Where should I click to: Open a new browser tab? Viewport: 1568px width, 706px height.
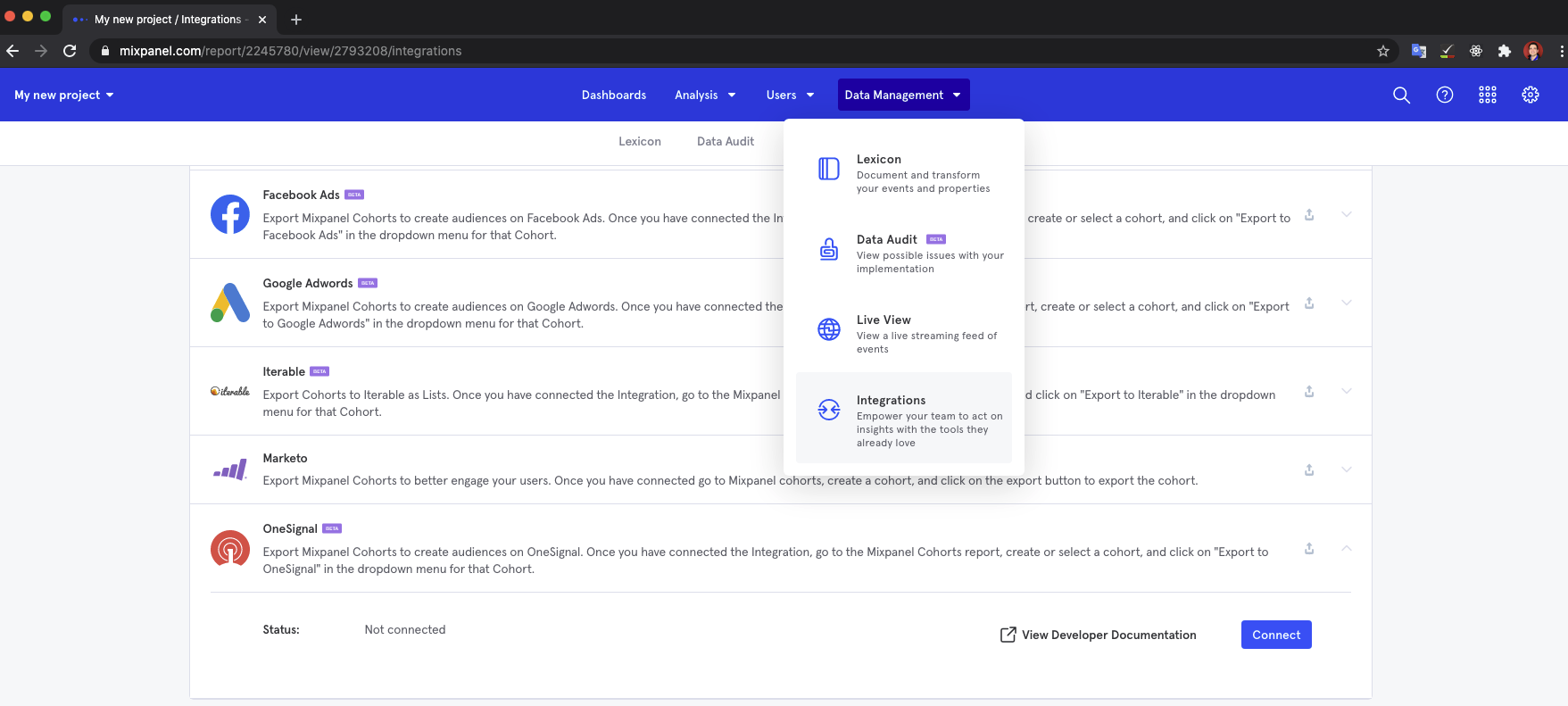296,20
